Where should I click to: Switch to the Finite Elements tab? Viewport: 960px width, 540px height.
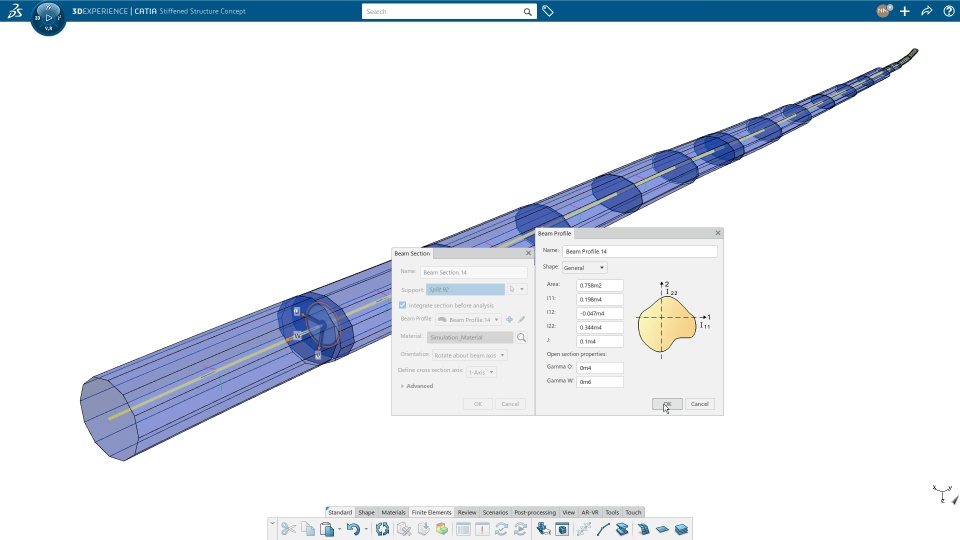tap(431, 512)
